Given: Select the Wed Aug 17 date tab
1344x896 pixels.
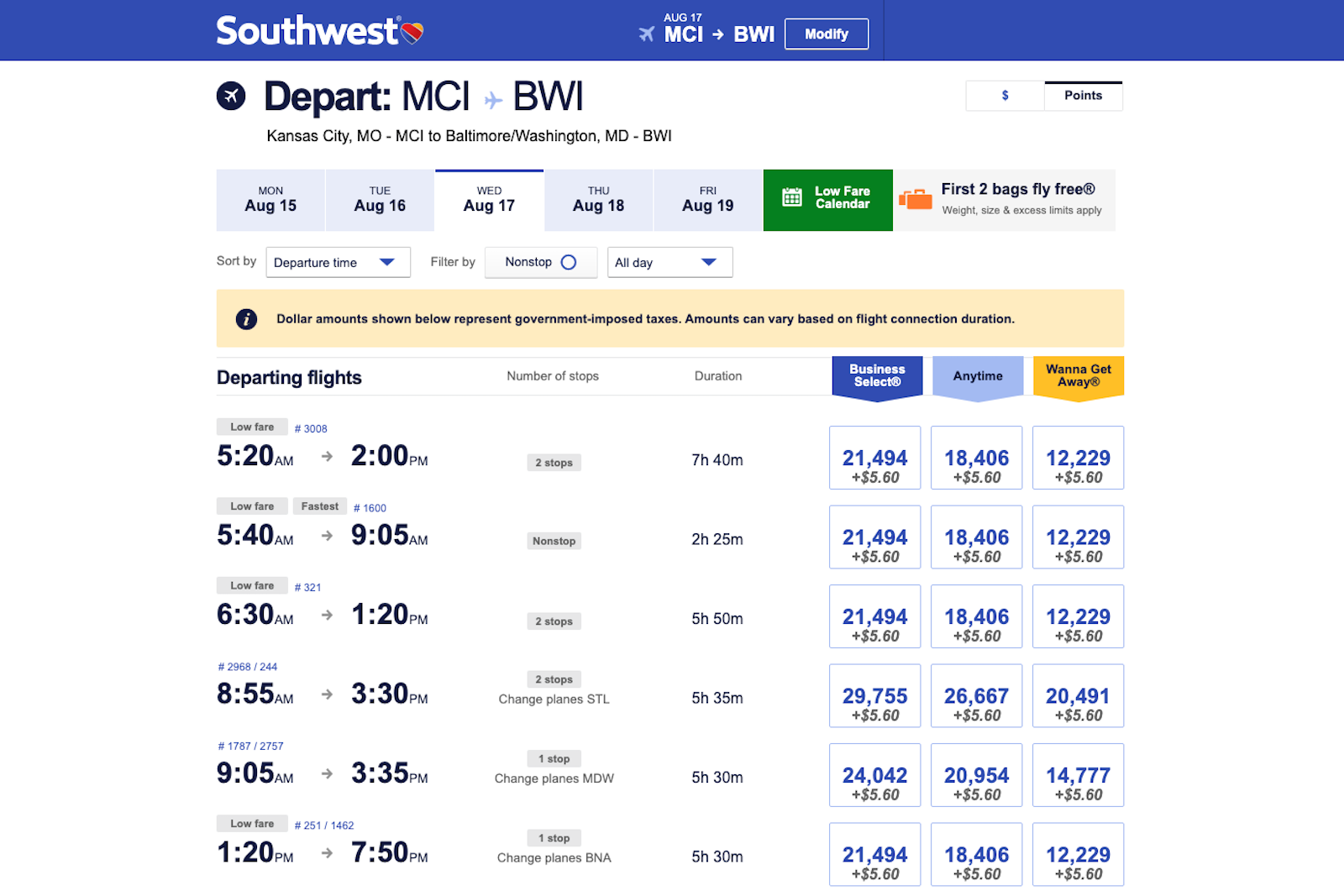Looking at the screenshot, I should click(x=489, y=200).
